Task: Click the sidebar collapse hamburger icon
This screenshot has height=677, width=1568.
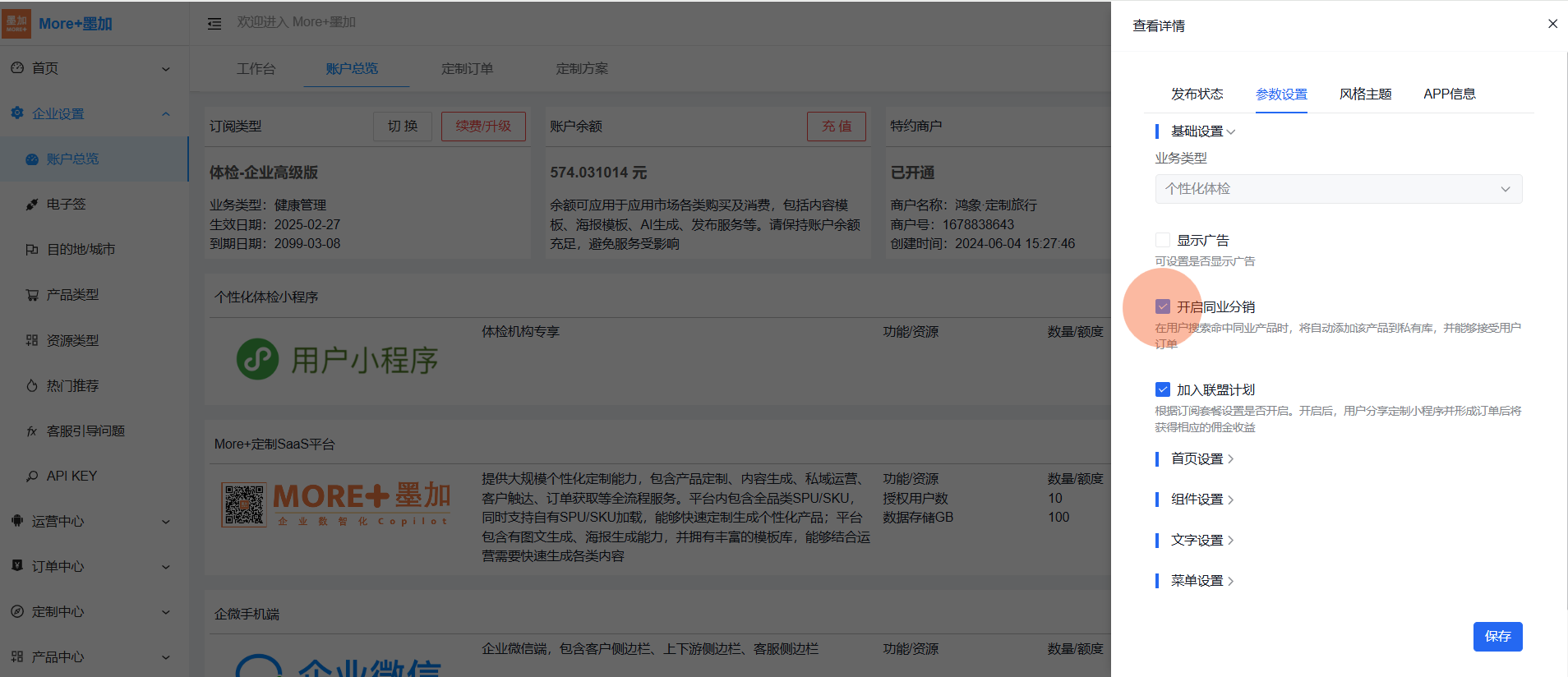Action: pos(214,24)
